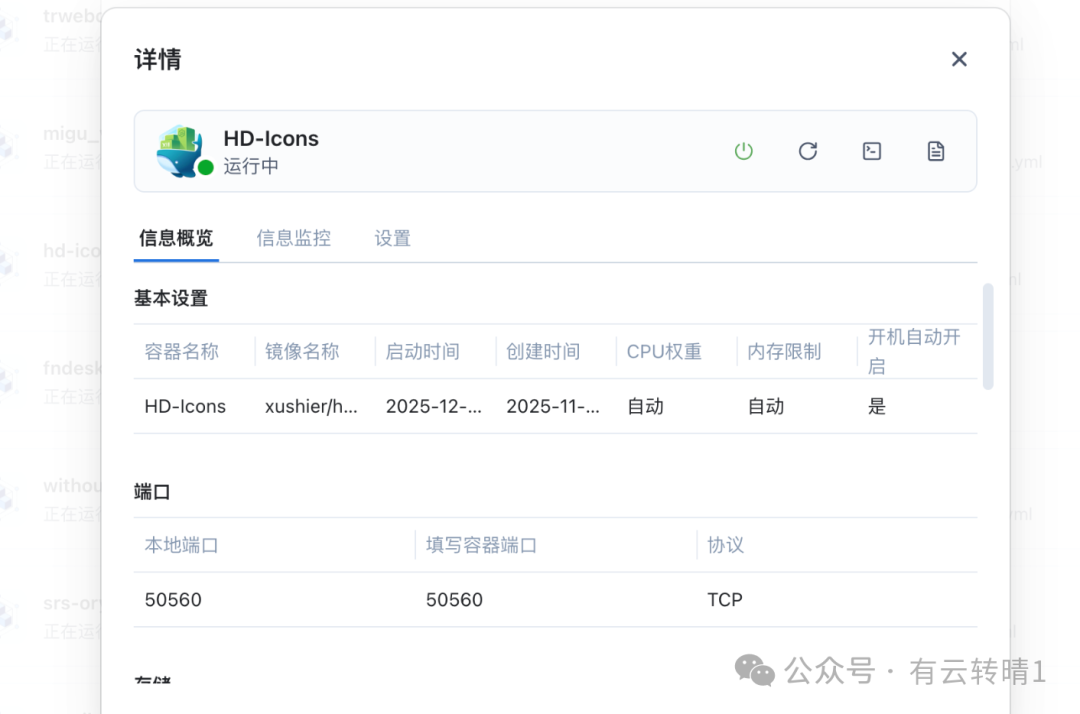Click the 启动时间 value 2025-12-...
Image resolution: width=1080 pixels, height=714 pixels.
point(433,406)
